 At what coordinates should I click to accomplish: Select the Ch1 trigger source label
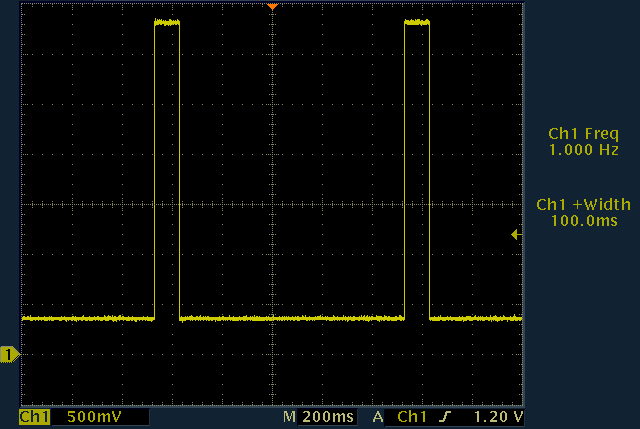[412, 416]
